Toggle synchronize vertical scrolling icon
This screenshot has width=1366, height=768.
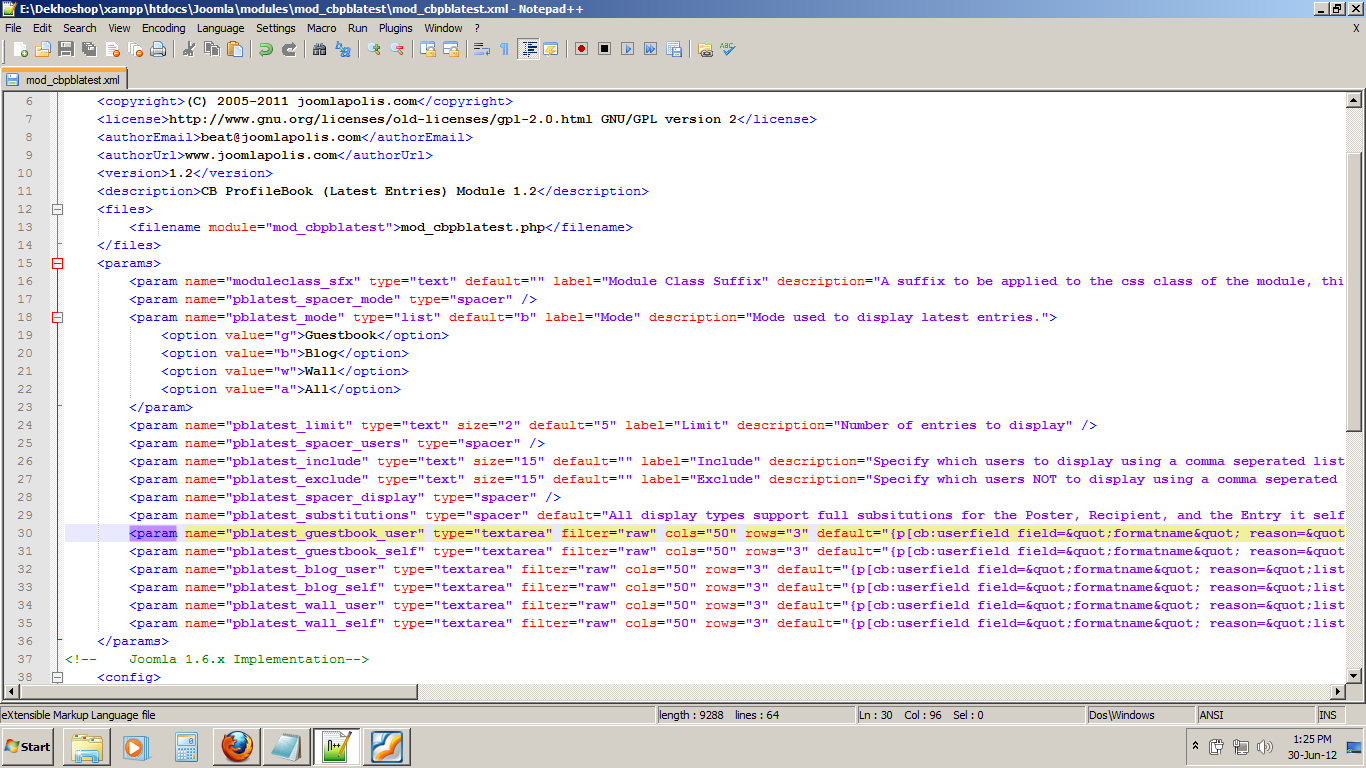[428, 49]
